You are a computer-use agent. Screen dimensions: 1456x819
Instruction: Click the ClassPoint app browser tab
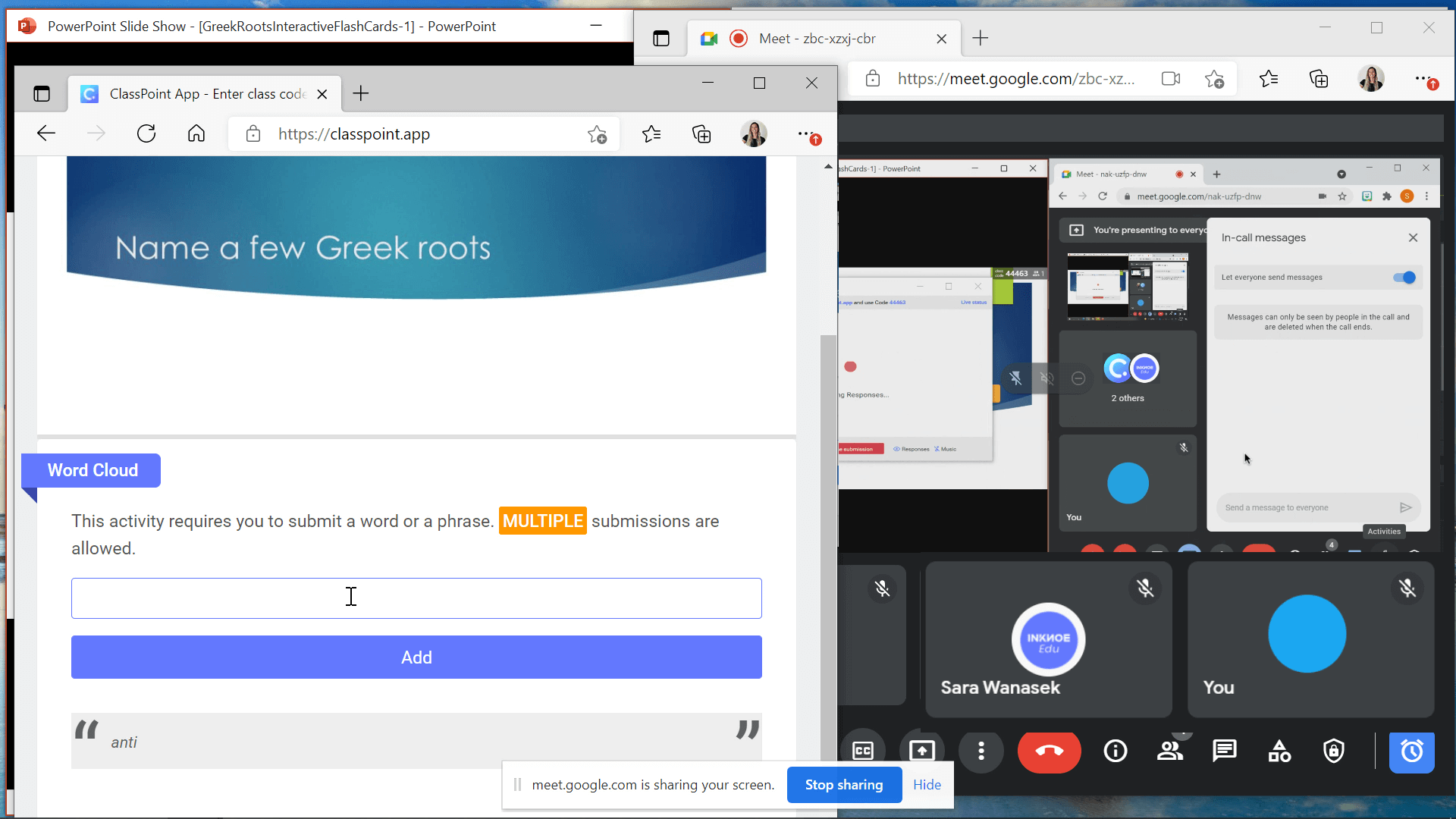tap(202, 93)
